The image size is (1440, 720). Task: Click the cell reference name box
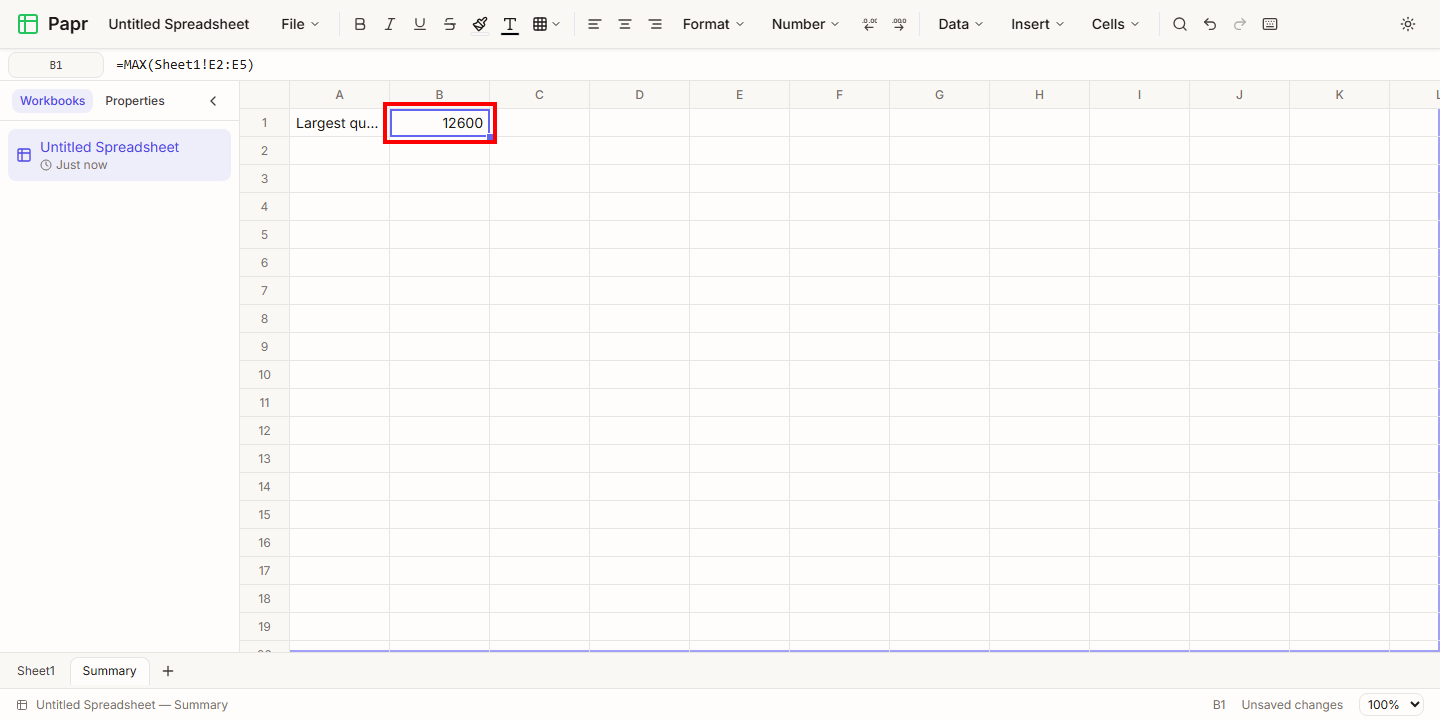[x=56, y=65]
